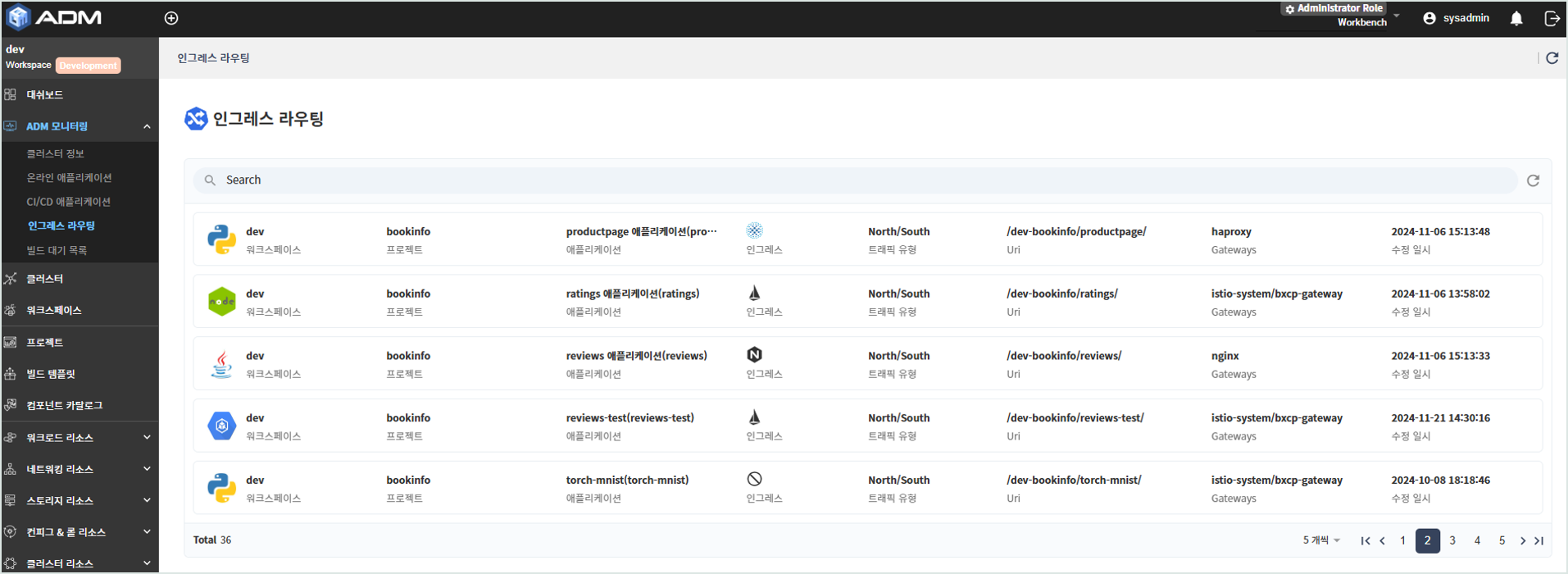Click torch-mnist(torch-mnist) application name
This screenshot has width=1568, height=574.
click(x=627, y=480)
